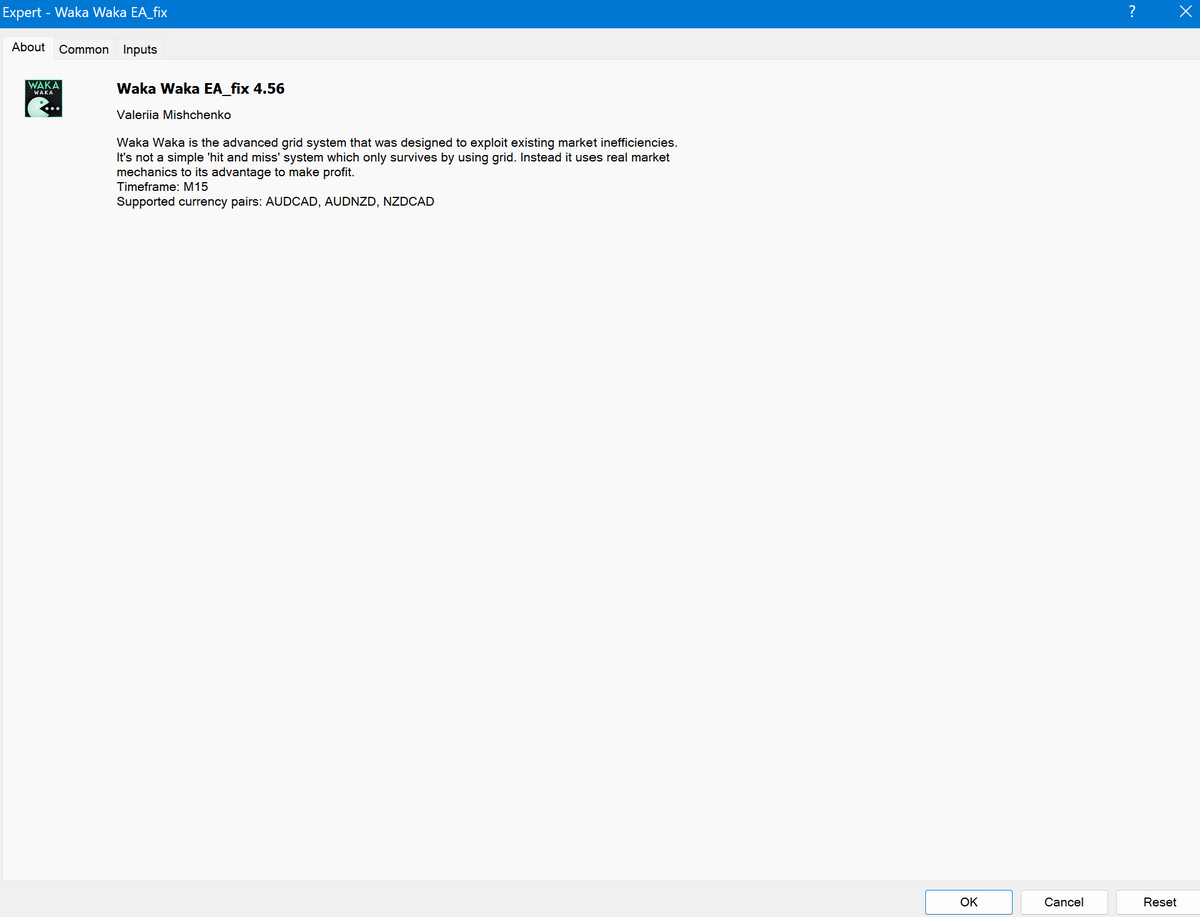Image resolution: width=1200 pixels, height=917 pixels.
Task: Click the NZDCAD currency pair text
Action: [x=408, y=201]
